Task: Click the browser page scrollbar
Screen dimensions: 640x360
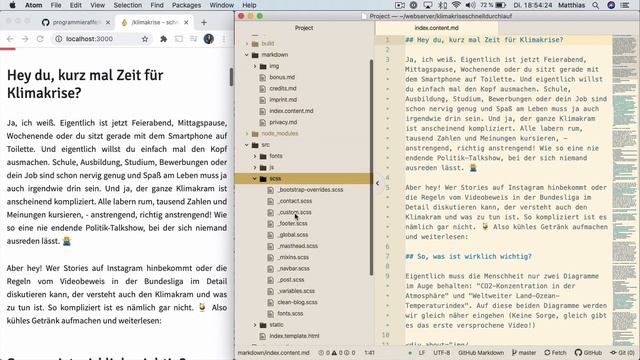Action: pyautogui.click(x=231, y=77)
